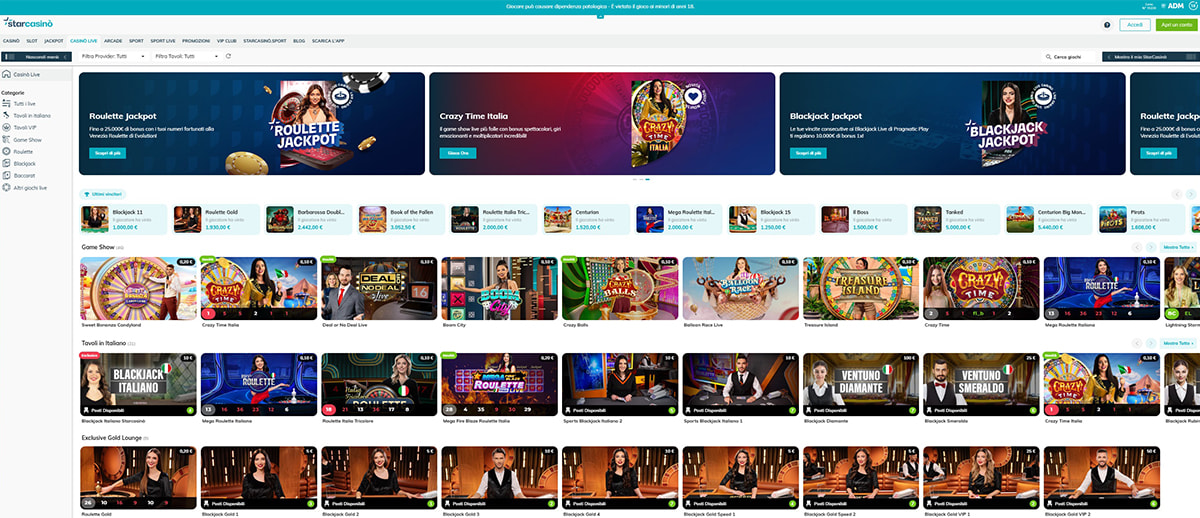Open the VIP CLUB menu item
Screen dimensions: 1200x518
coord(228,41)
